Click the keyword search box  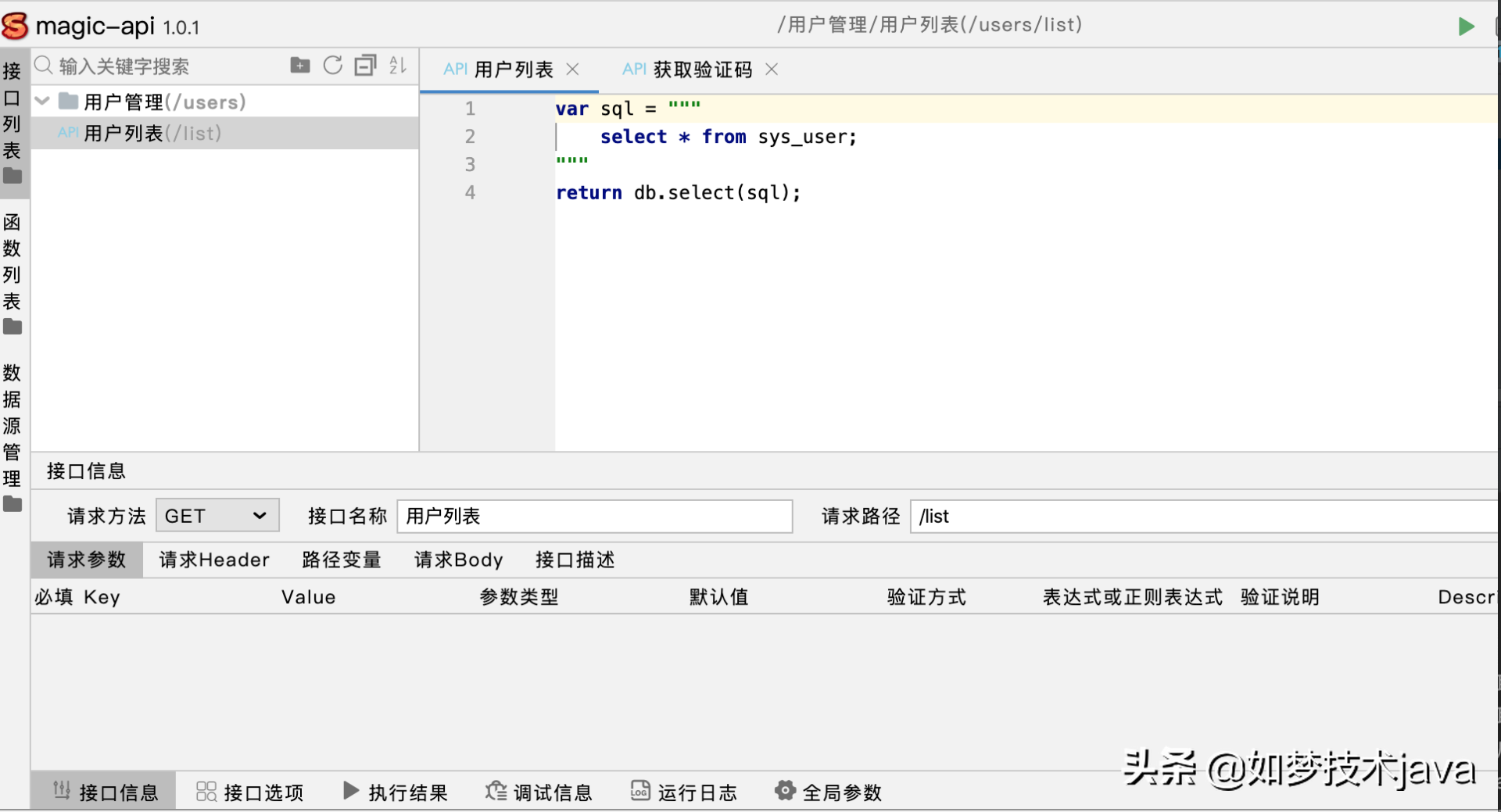(x=156, y=66)
